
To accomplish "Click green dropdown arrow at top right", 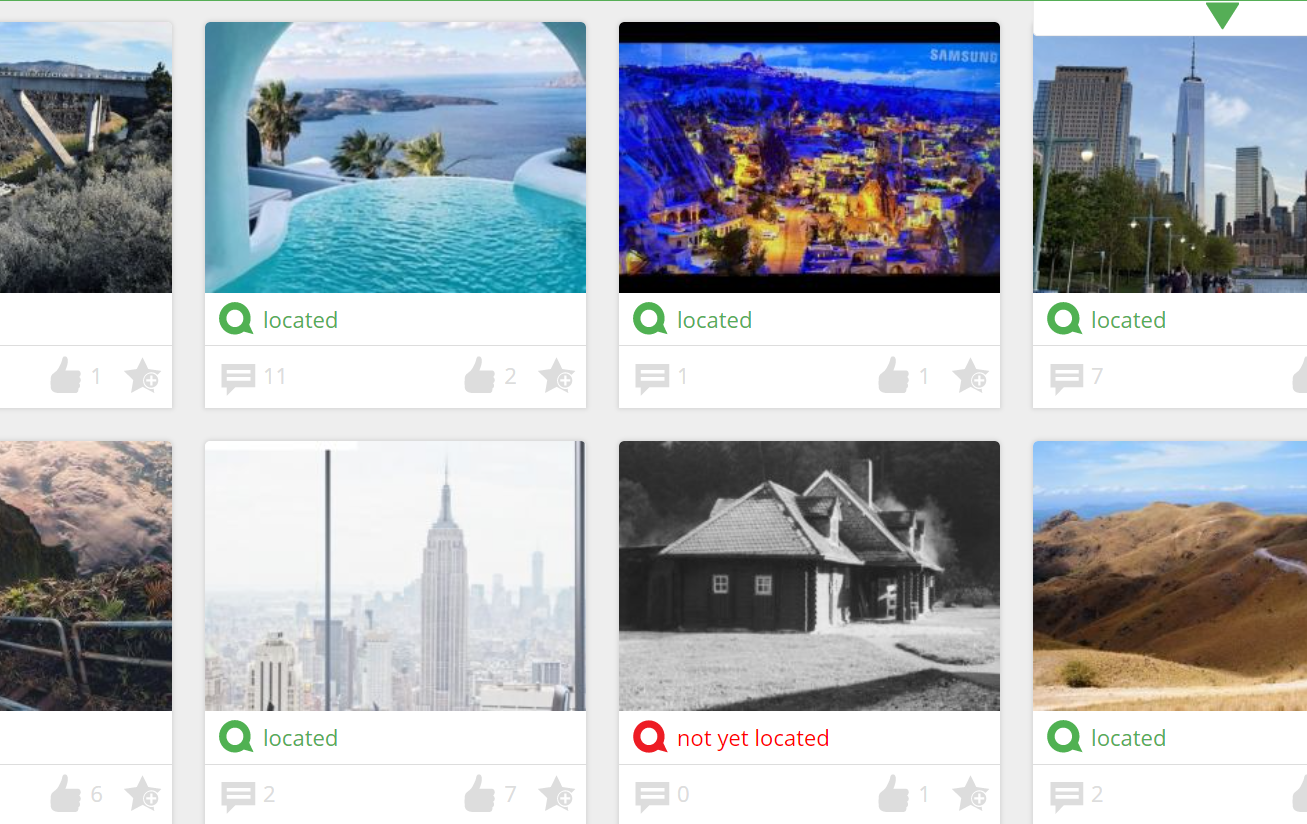I will [x=1222, y=15].
